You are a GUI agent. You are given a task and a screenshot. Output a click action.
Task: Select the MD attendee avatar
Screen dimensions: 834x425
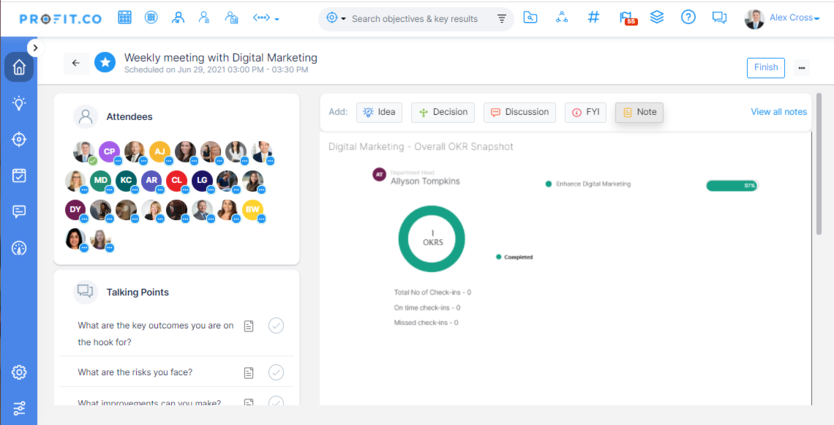tap(101, 181)
